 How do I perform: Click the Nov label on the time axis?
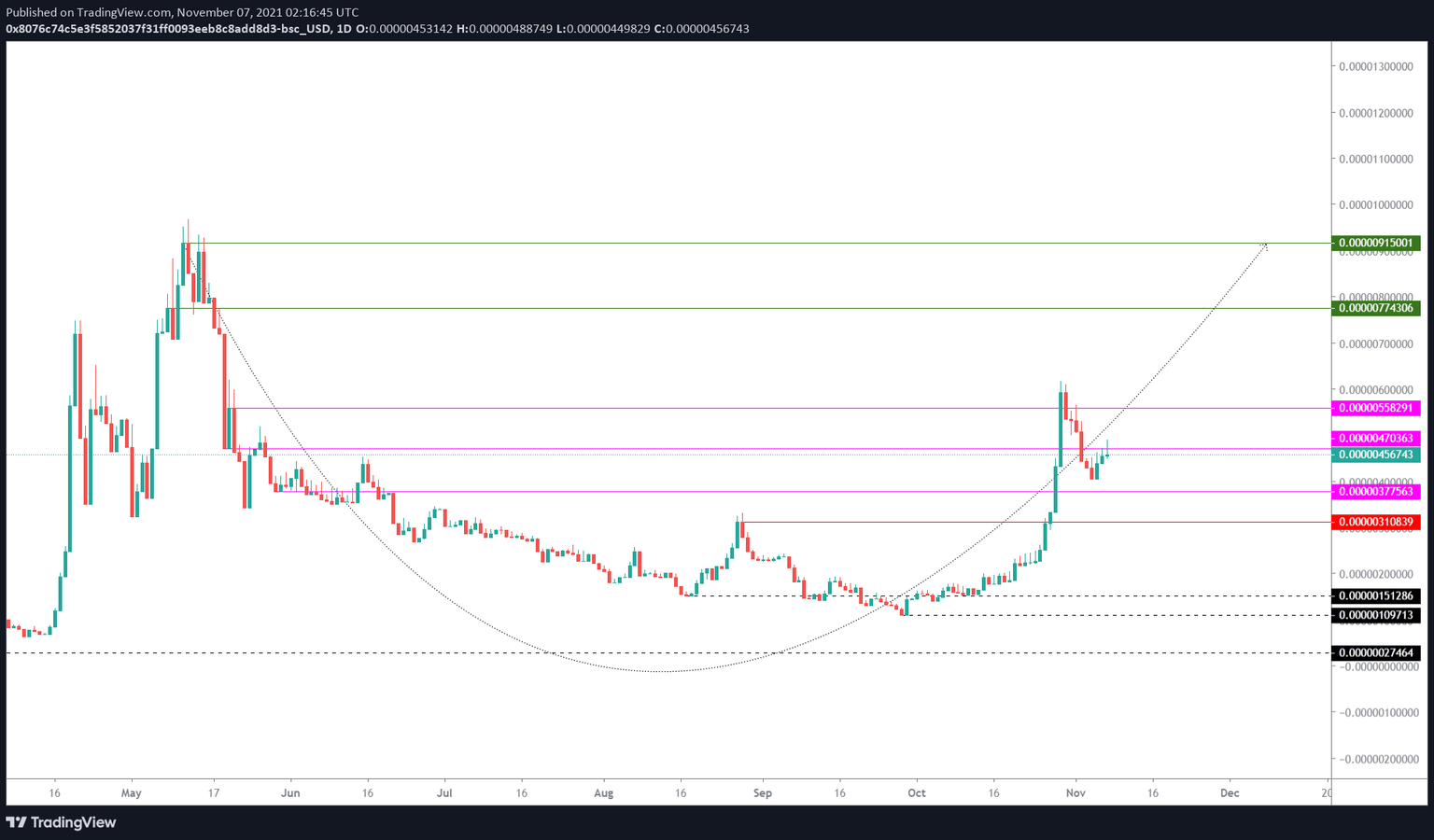(x=1075, y=793)
